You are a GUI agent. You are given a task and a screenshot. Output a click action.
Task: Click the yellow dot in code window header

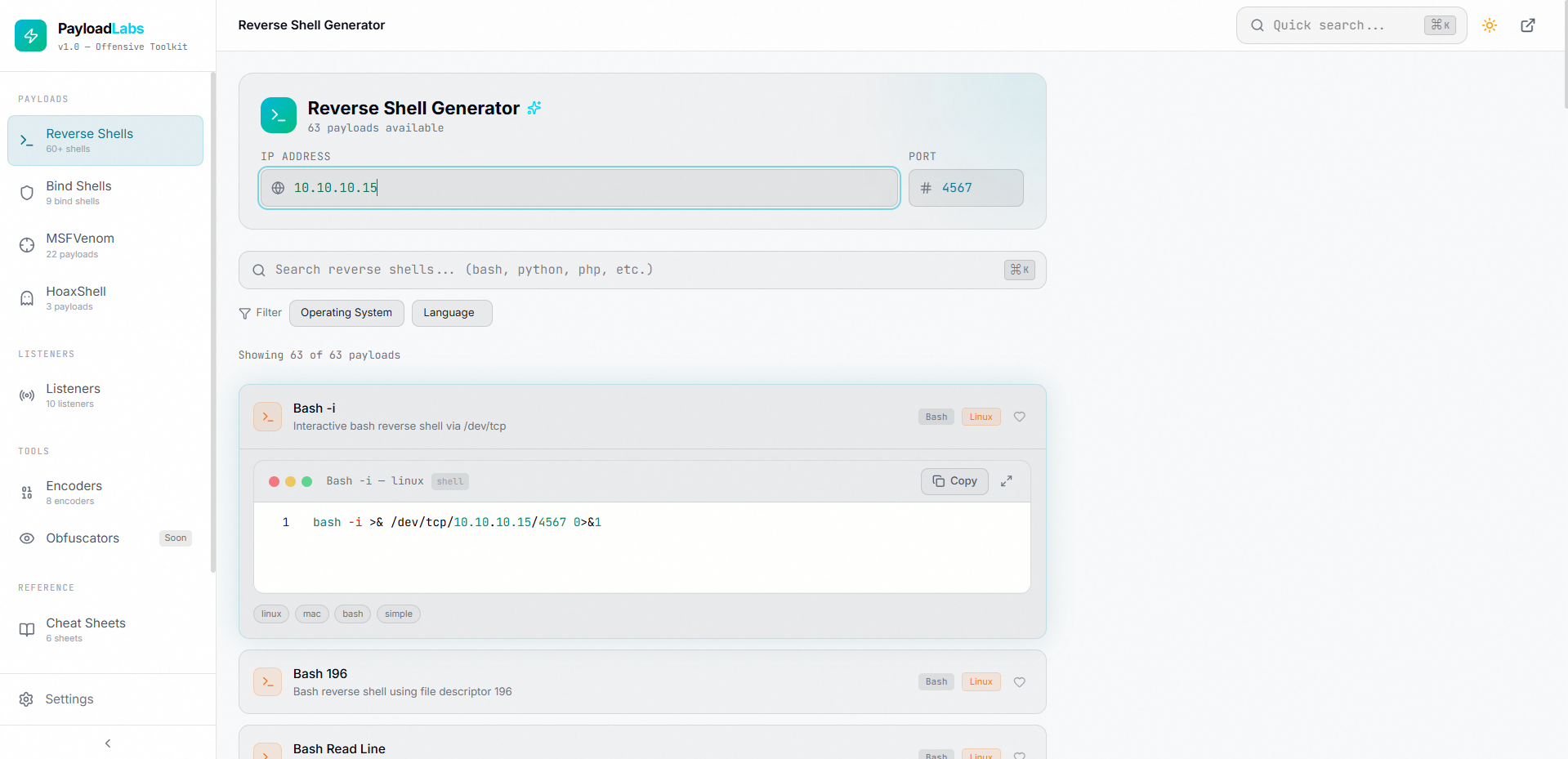291,482
